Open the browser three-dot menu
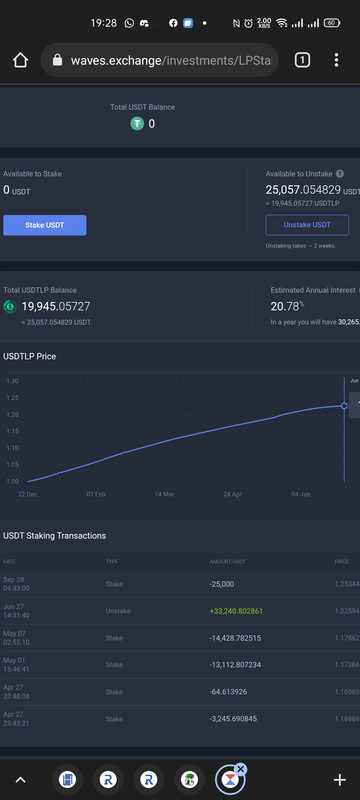Viewport: 360px width, 800px height. point(336,60)
